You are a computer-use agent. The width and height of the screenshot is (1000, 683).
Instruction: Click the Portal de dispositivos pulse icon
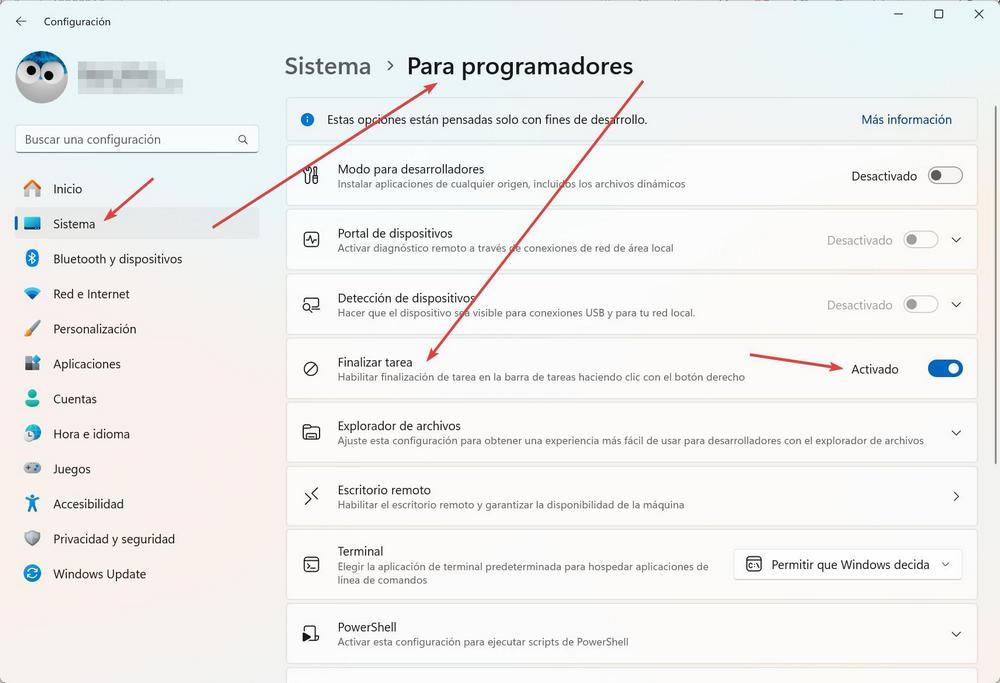coord(311,240)
